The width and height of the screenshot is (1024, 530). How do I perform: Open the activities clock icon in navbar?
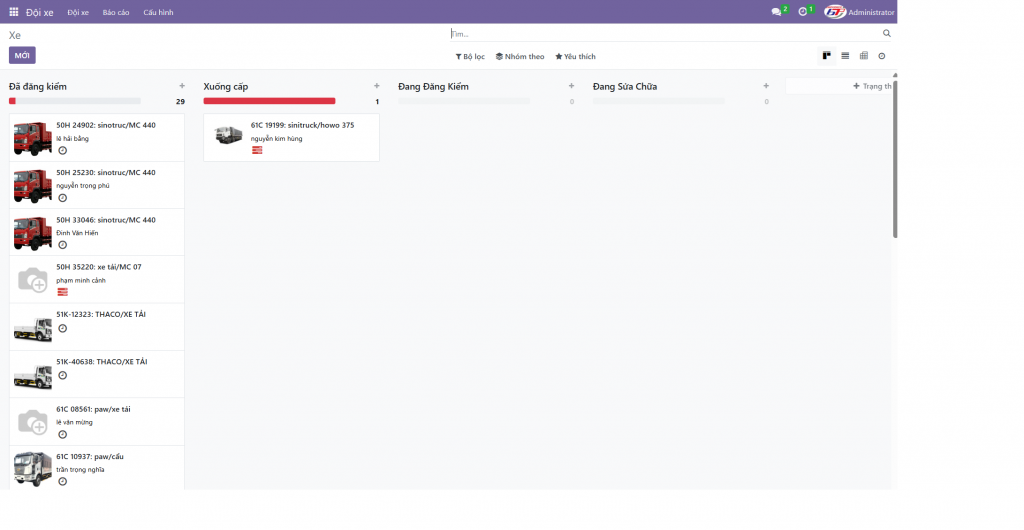coord(802,12)
